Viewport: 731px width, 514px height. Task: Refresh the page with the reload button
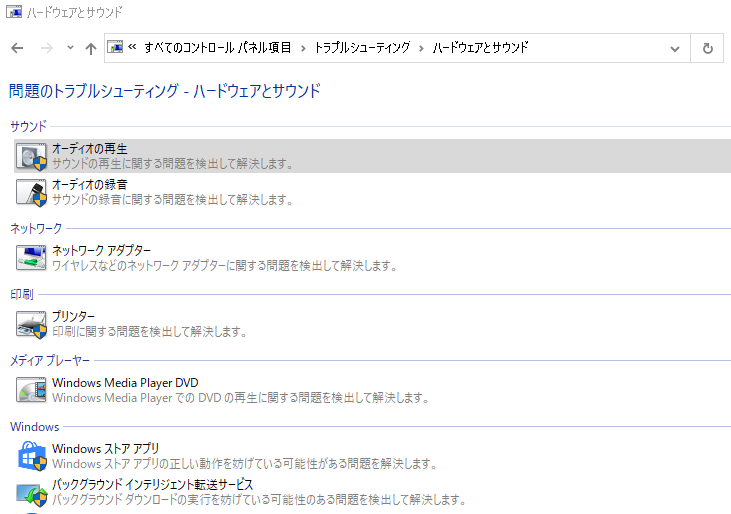click(x=708, y=48)
